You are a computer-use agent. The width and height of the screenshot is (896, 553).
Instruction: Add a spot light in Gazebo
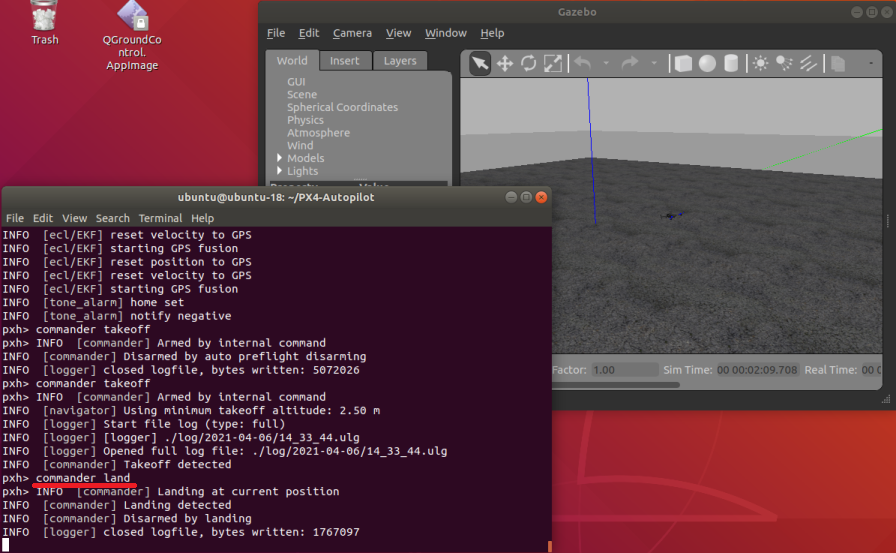(x=784, y=63)
